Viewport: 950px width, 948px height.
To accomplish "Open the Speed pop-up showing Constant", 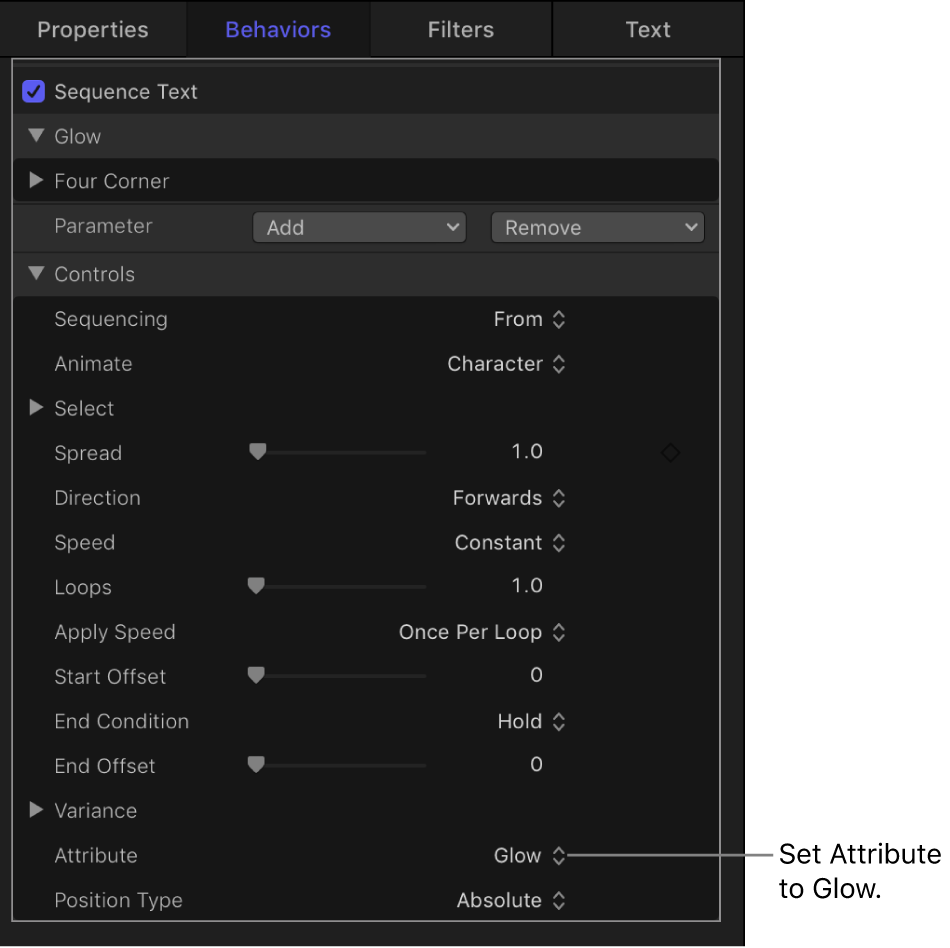I will point(511,543).
